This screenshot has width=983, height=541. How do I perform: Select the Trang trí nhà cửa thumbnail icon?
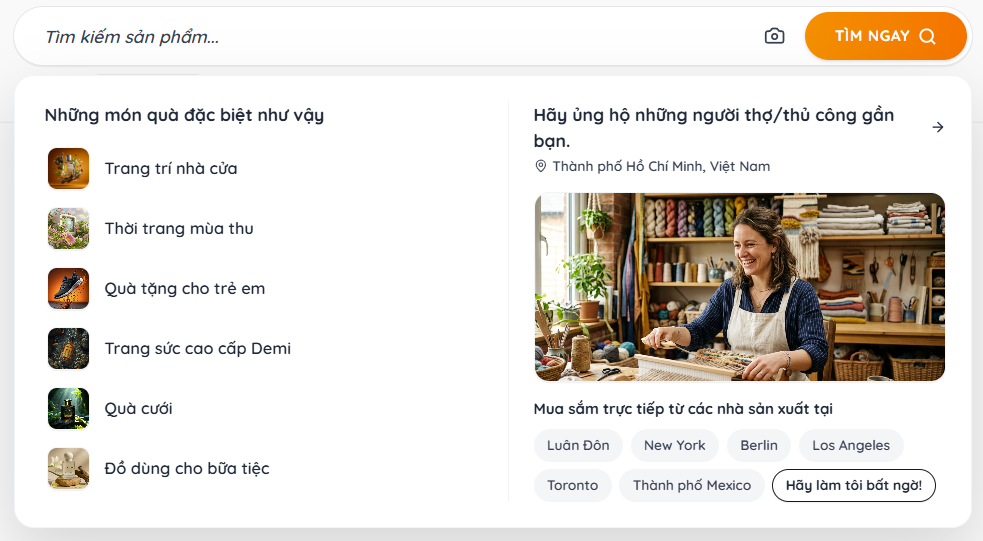coord(68,169)
